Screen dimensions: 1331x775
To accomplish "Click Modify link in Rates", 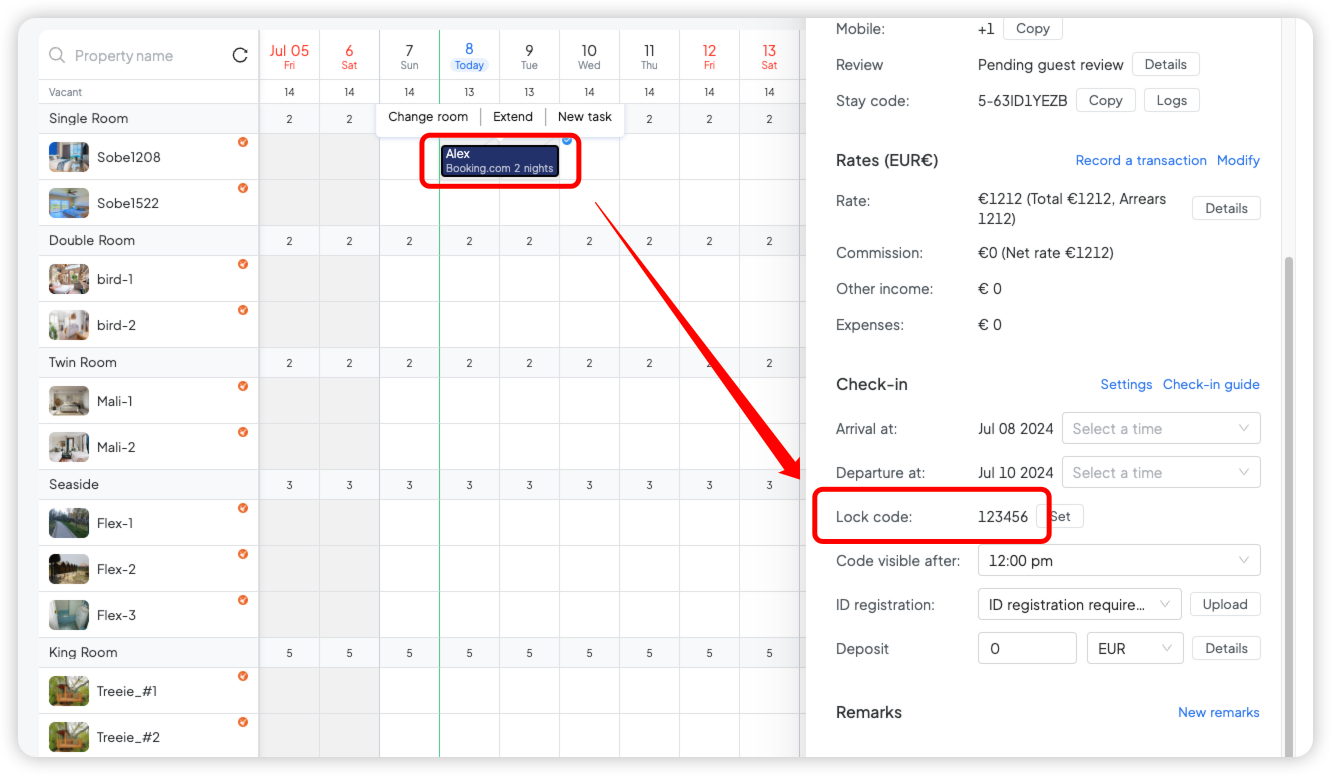I will click(x=1238, y=160).
